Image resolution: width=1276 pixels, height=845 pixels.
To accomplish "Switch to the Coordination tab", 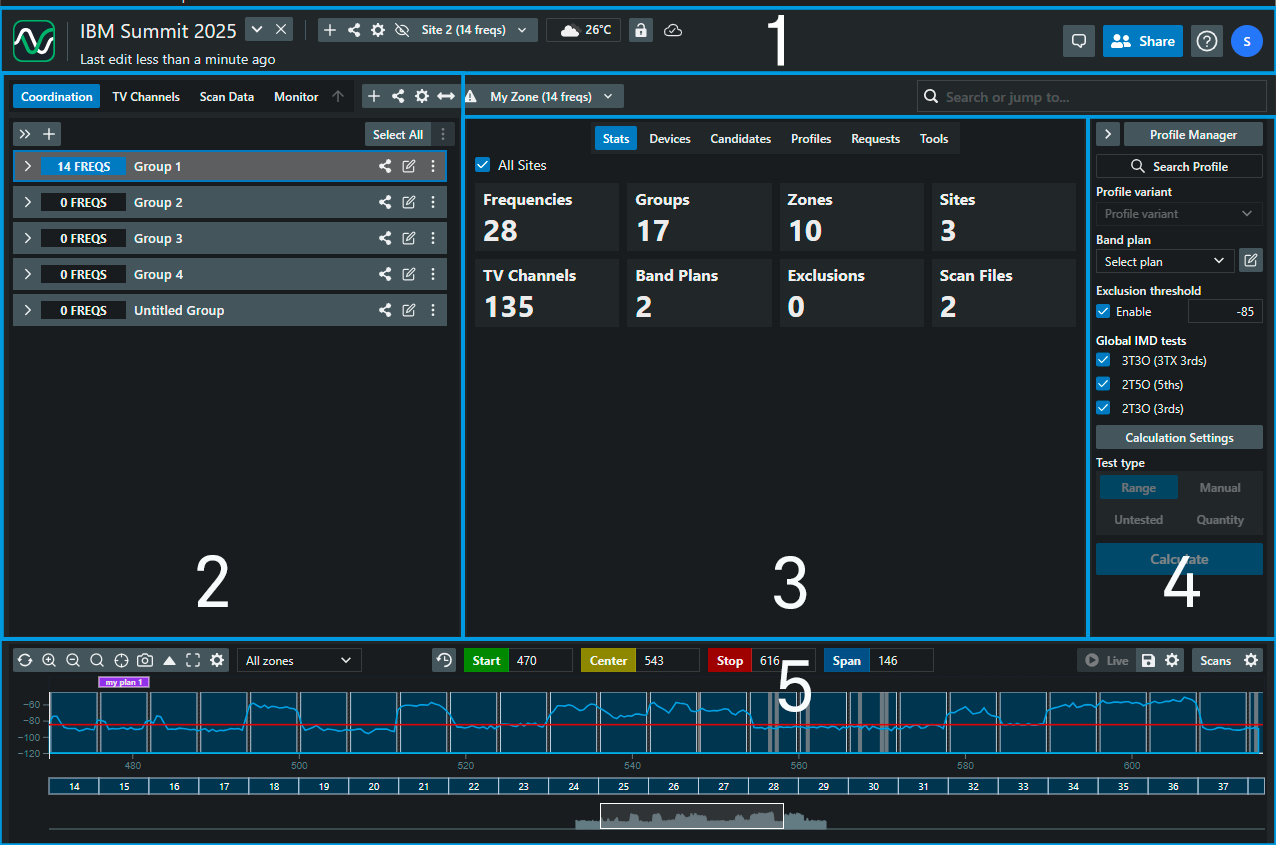I will pos(57,97).
